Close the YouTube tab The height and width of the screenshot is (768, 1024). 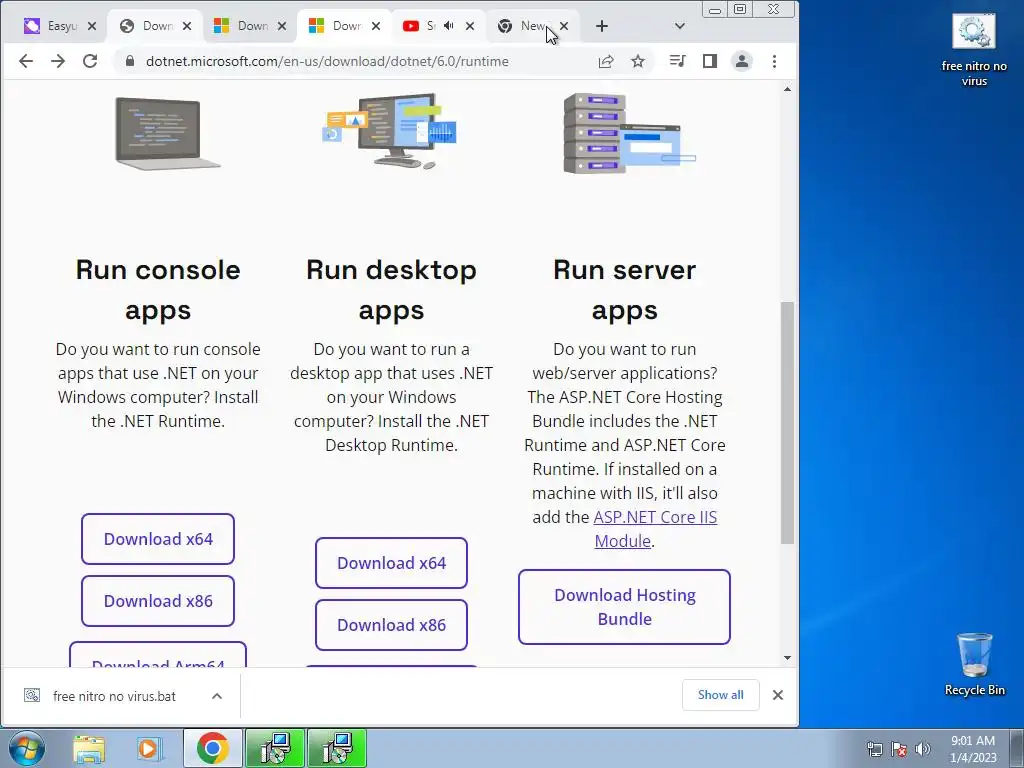pos(470,26)
